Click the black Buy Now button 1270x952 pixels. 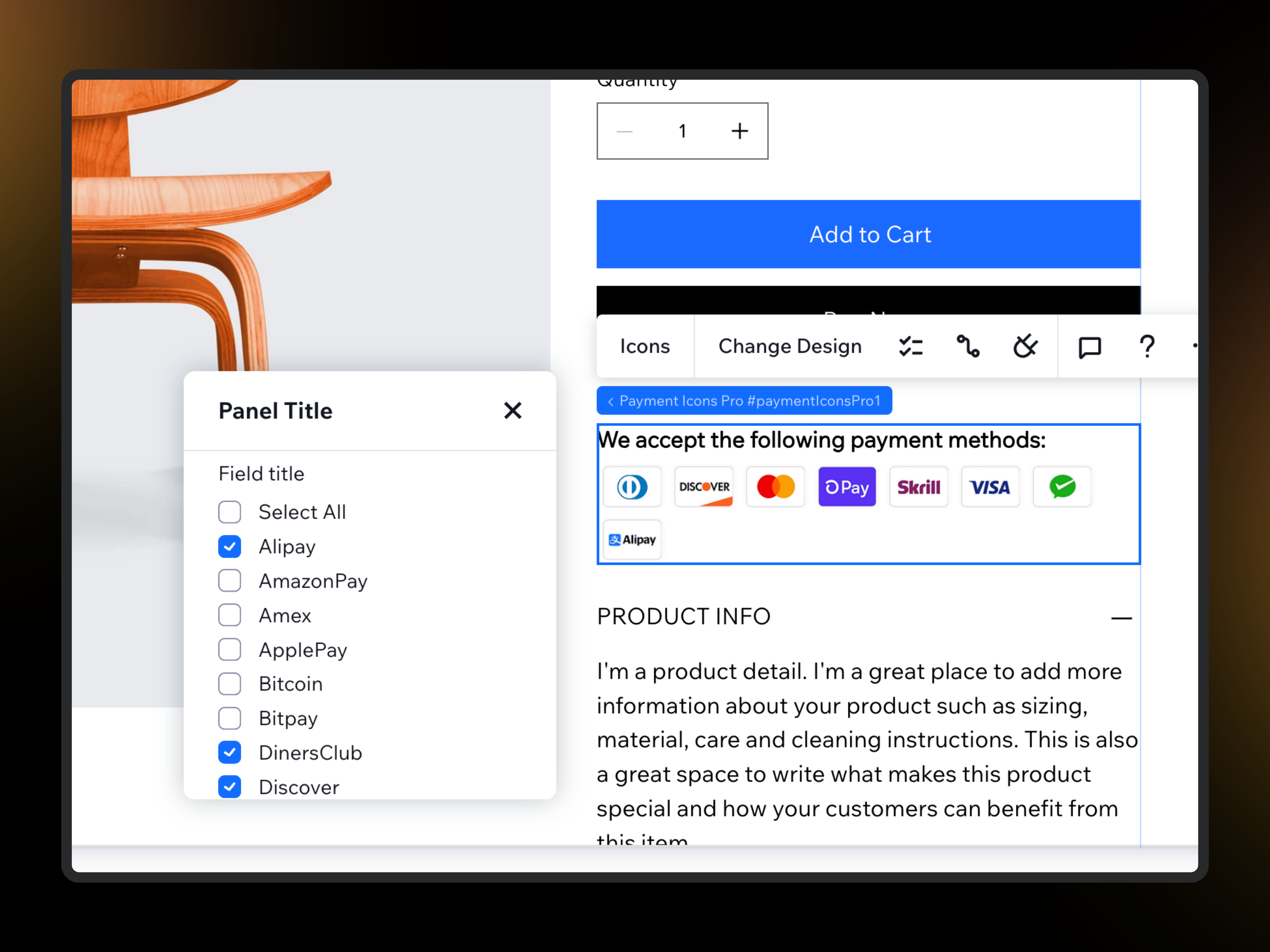(869, 300)
